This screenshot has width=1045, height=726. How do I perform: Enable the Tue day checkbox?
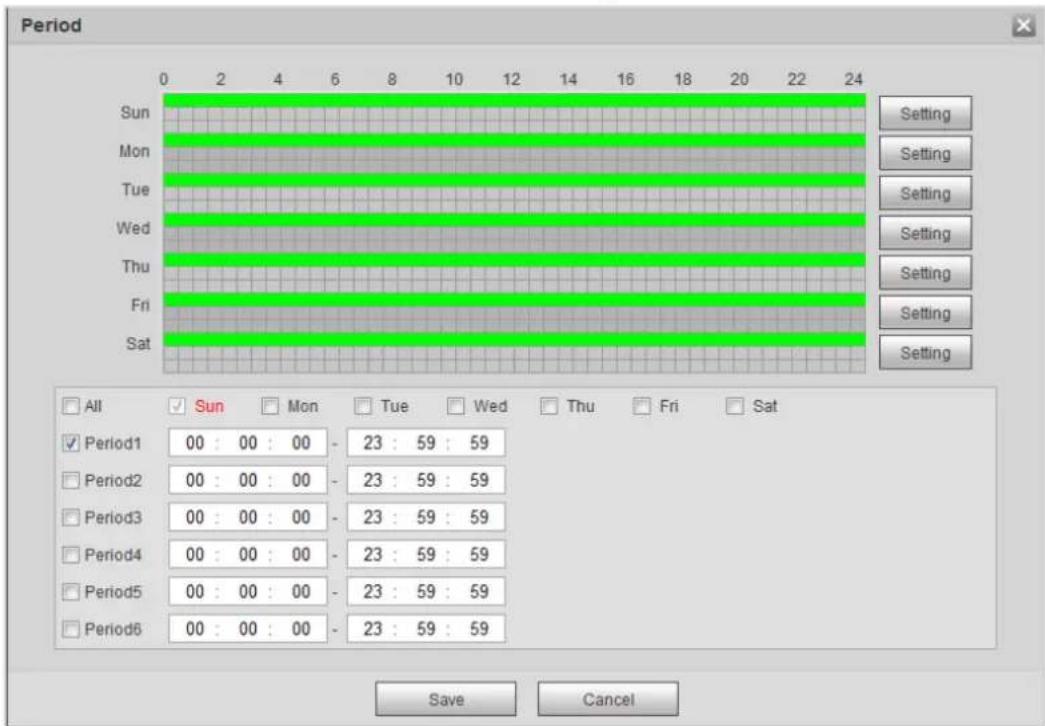(x=363, y=406)
